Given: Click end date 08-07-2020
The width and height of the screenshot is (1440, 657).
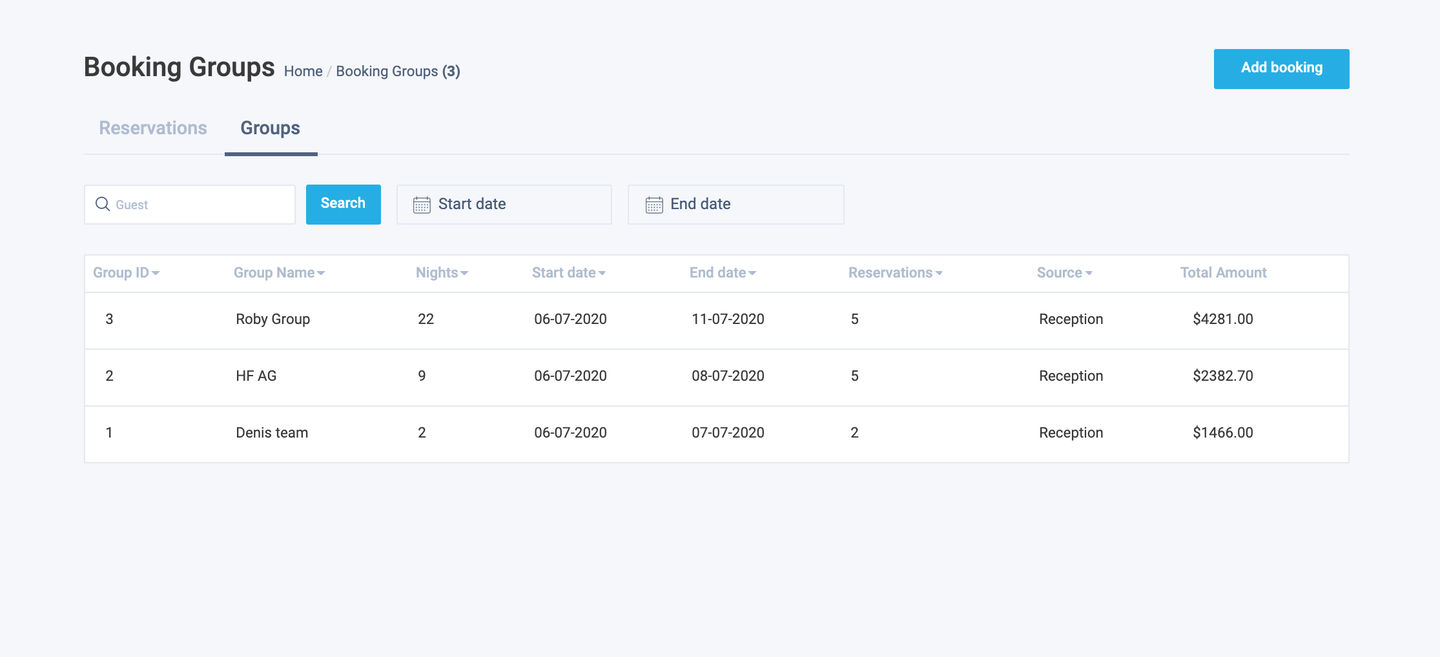Looking at the screenshot, I should [728, 376].
